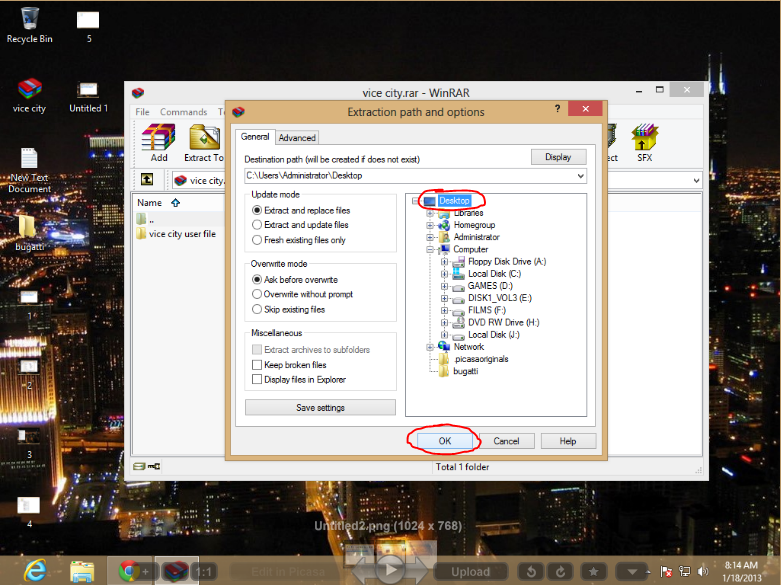Screen dimensions: 781x585
Task: Expand the Local Disk (C:) node
Action: [x=444, y=274]
